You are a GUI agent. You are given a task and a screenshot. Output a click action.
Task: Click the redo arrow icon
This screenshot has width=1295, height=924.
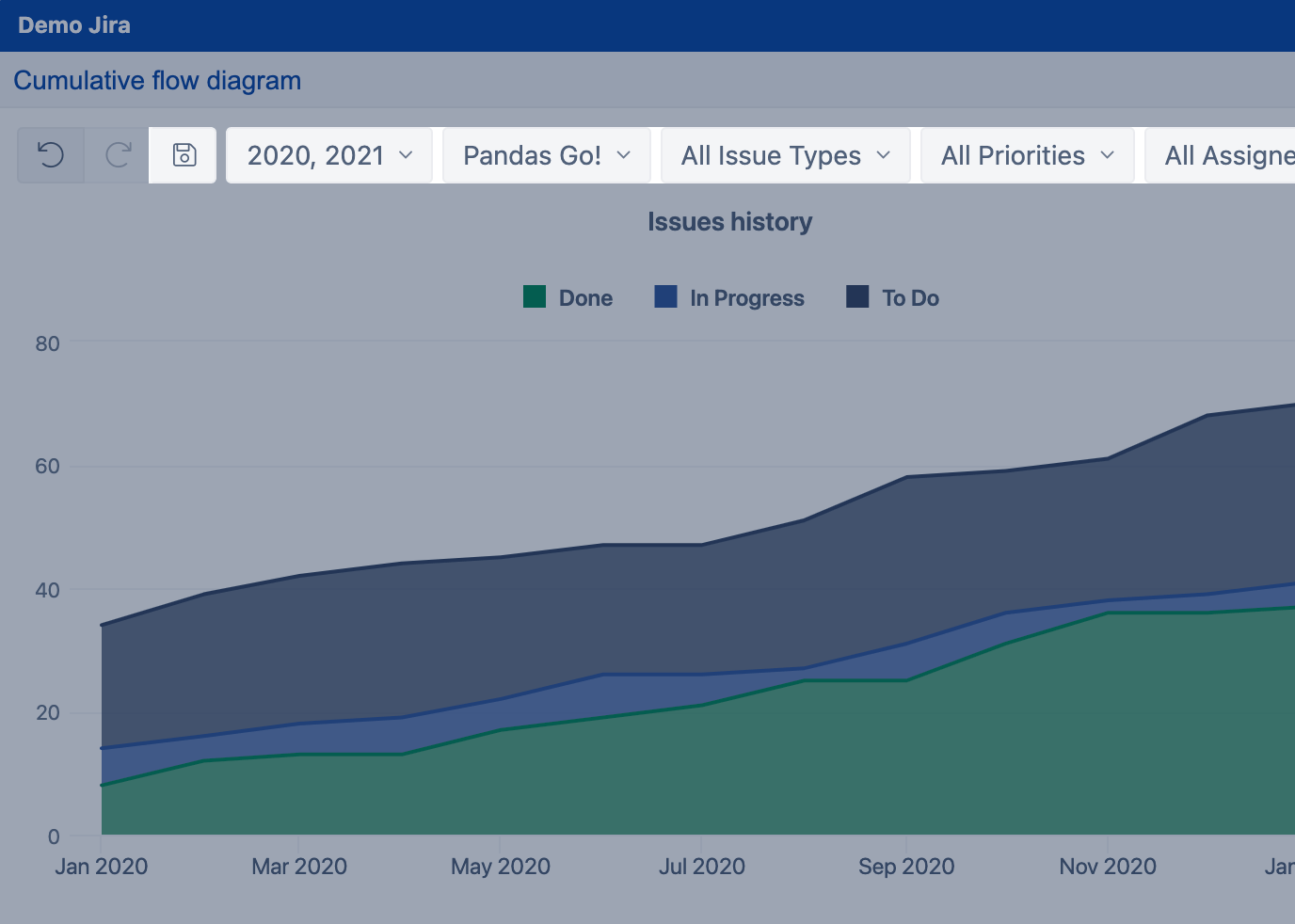tap(118, 155)
